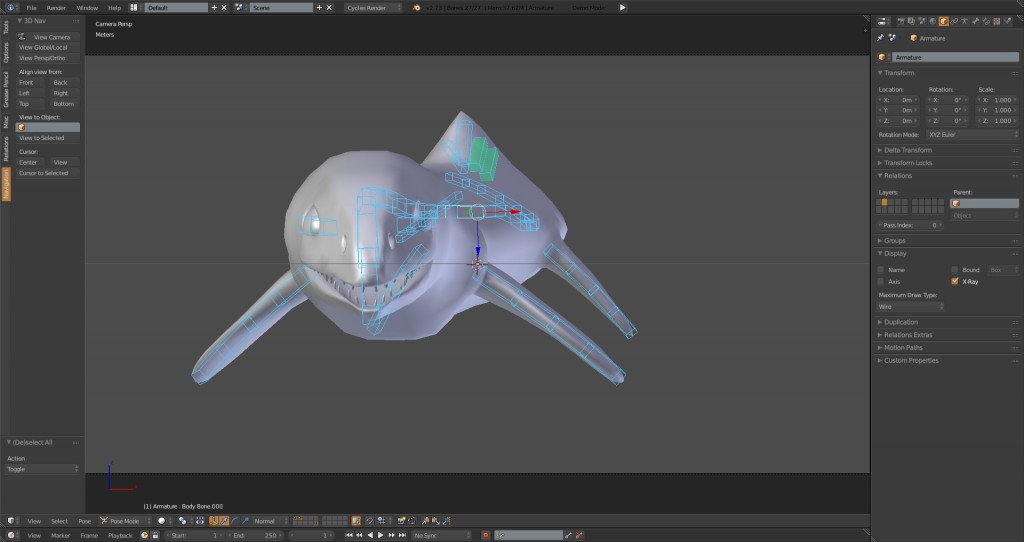Open the Marker menu in timeline
Viewport: 1024px width, 542px height.
tap(60, 535)
